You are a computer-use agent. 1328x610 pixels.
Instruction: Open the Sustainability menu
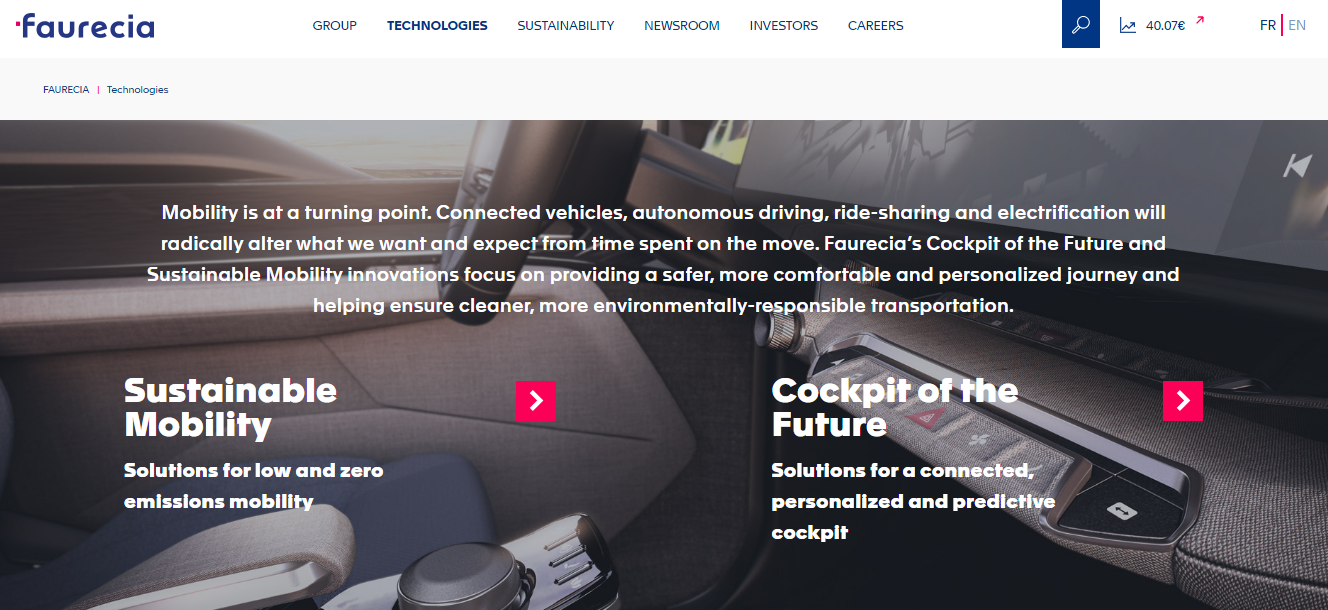[566, 26]
